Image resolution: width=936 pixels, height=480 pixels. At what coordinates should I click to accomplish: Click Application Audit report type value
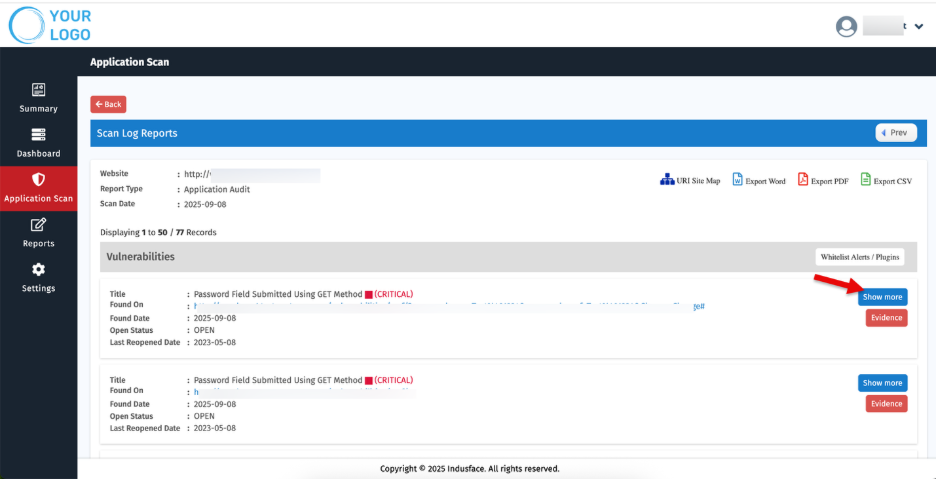tap(217, 189)
